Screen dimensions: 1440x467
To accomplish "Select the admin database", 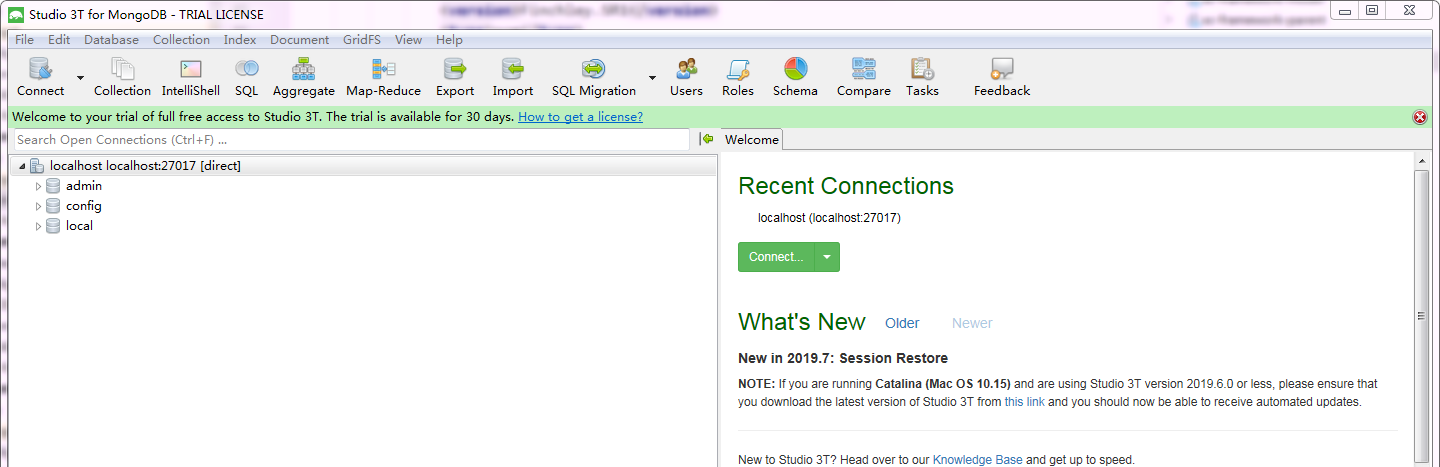I will (x=84, y=186).
